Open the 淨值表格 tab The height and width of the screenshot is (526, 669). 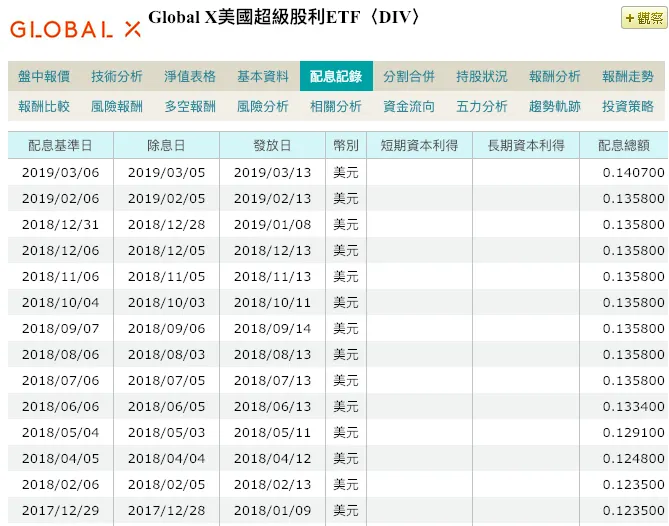point(190,76)
